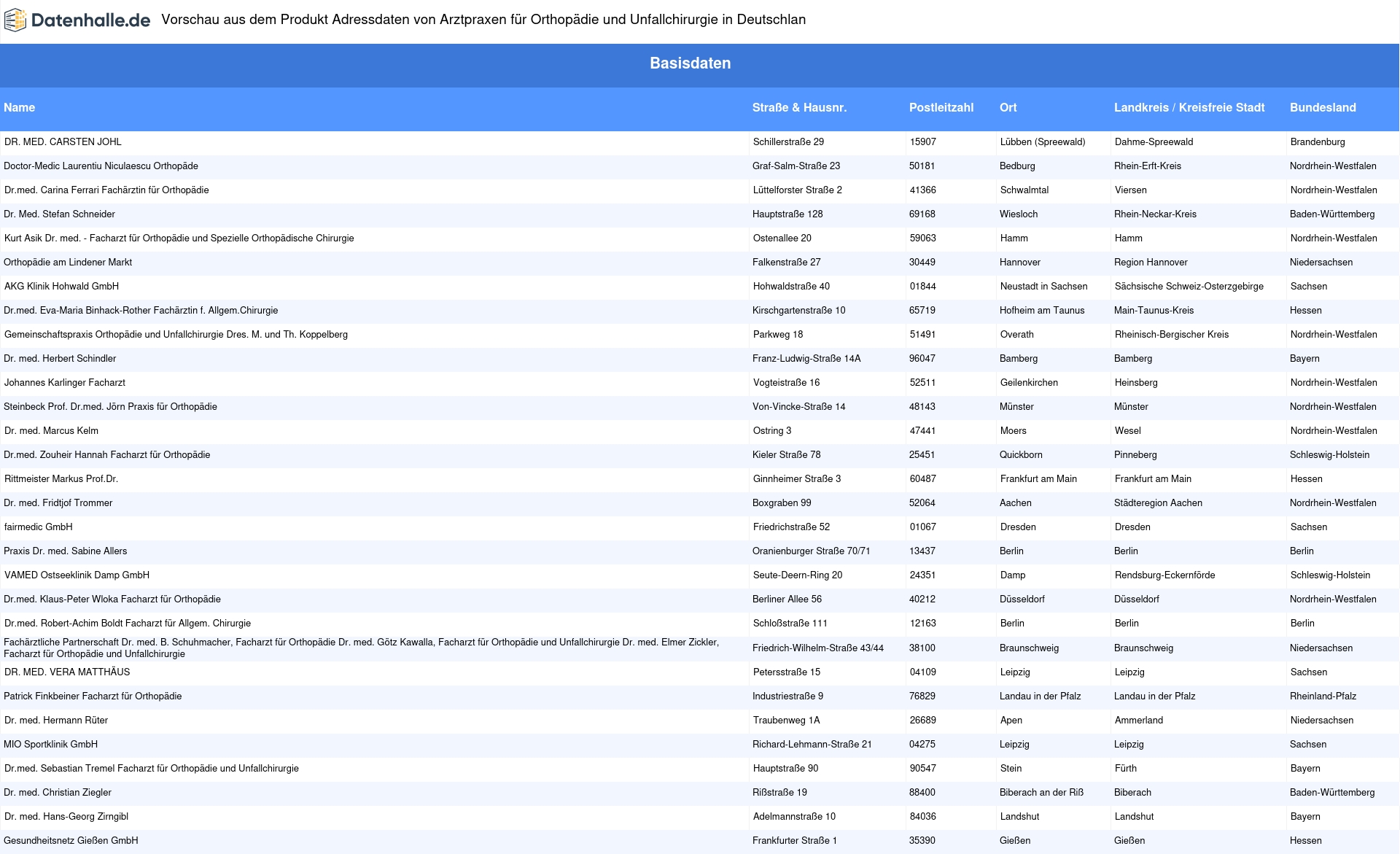Viewport: 1400px width, 854px height.
Task: Click Biberach an der Riß city cell
Action: [1041, 793]
